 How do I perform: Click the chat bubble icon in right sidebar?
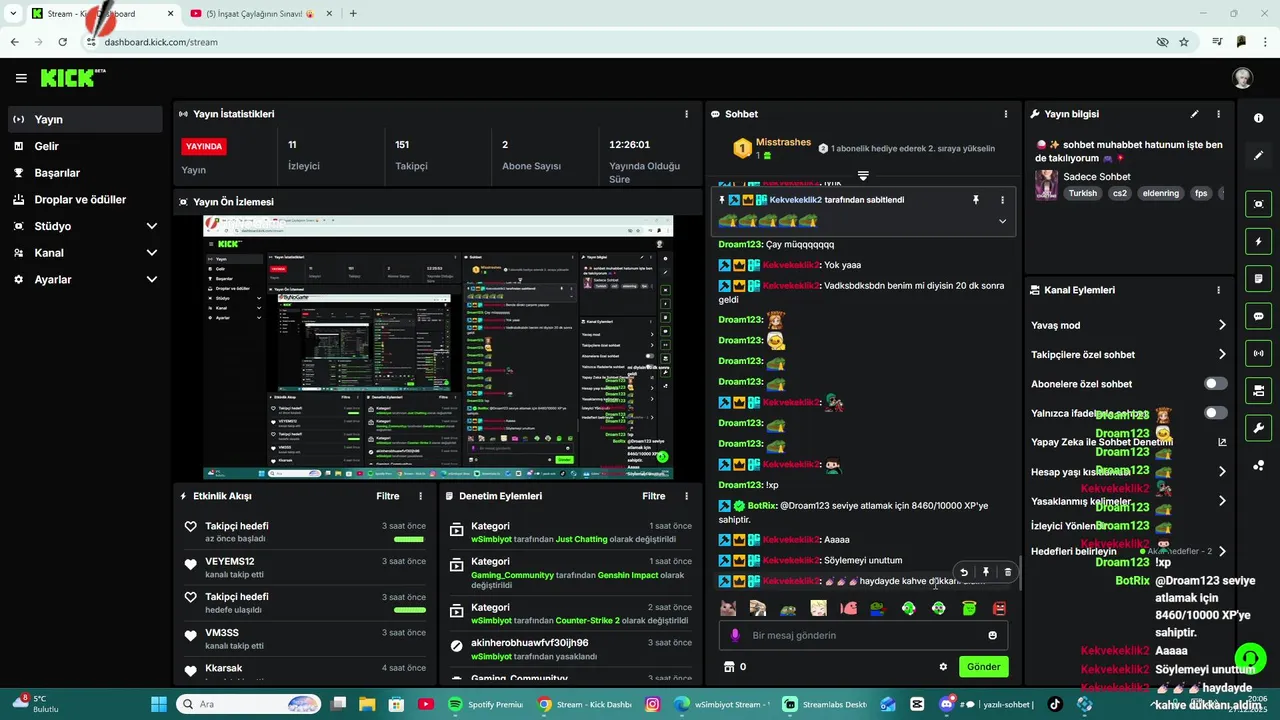tap(1258, 316)
